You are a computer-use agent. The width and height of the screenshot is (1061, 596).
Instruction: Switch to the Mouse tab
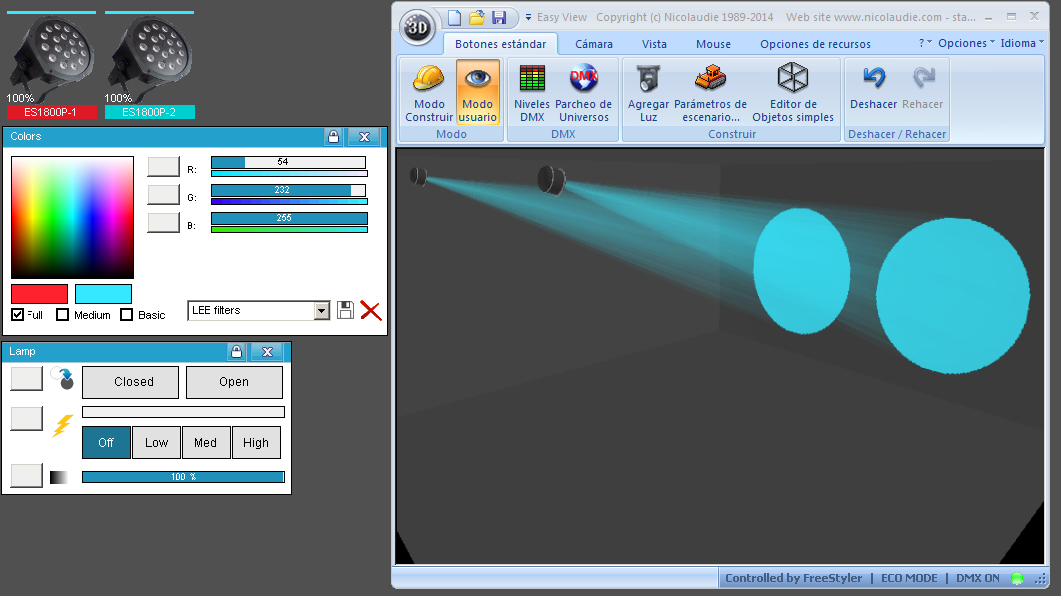713,44
